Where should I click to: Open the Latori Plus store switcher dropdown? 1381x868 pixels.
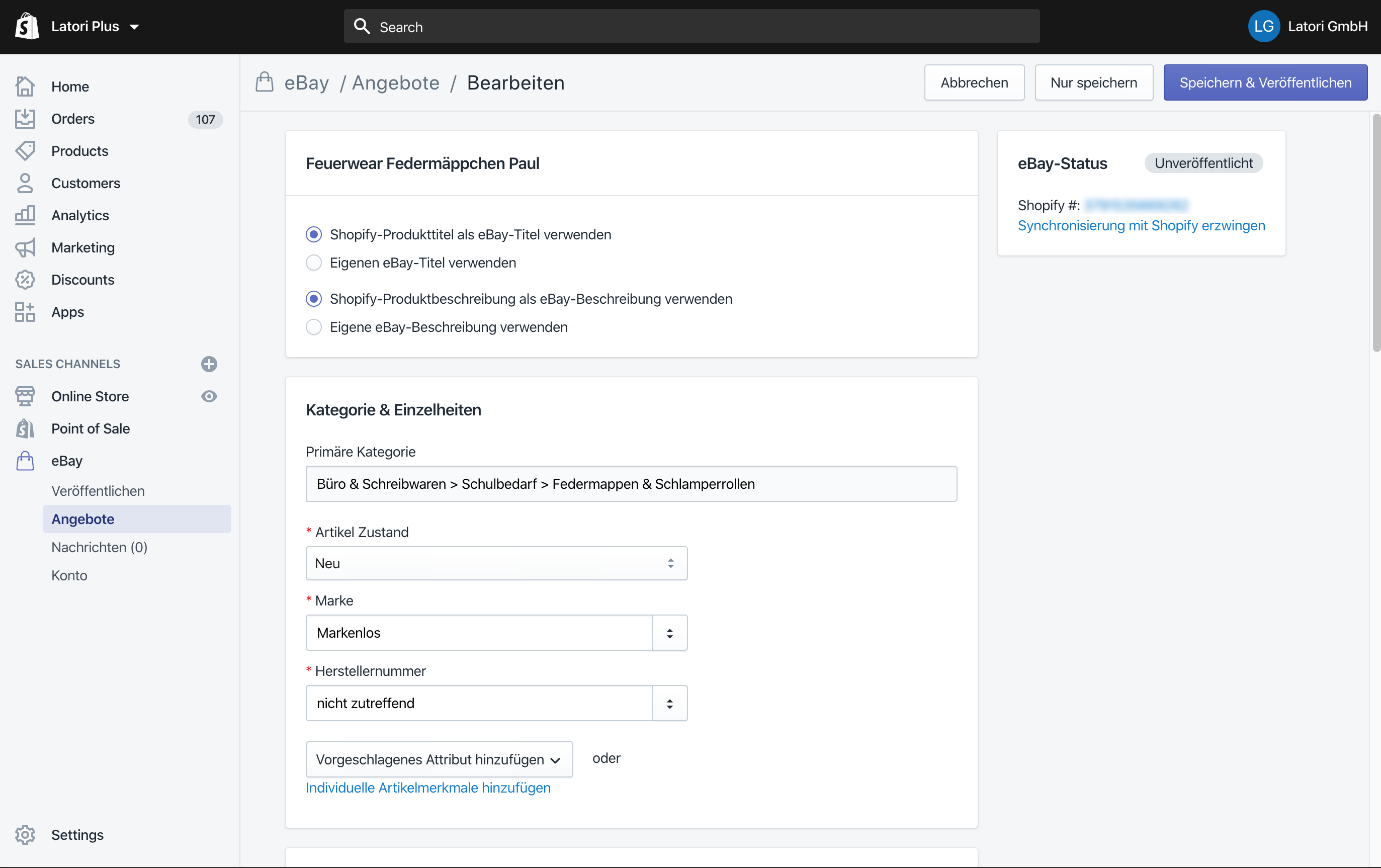(95, 26)
